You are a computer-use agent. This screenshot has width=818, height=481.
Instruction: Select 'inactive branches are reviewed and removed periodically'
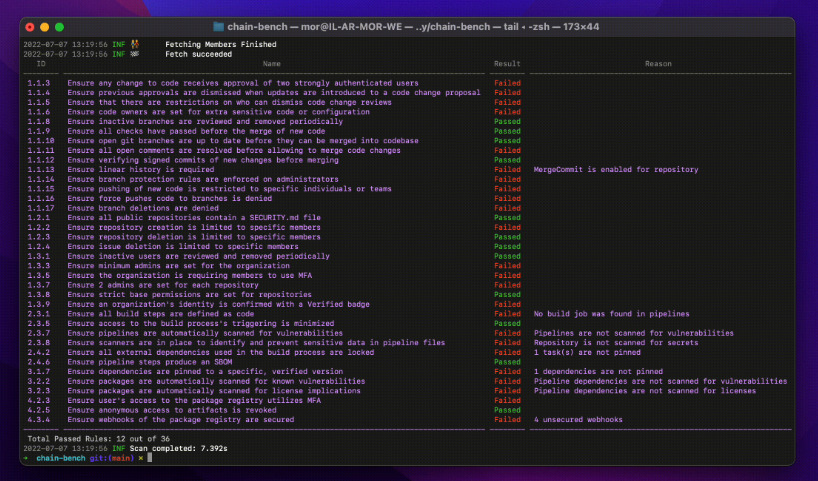point(221,122)
